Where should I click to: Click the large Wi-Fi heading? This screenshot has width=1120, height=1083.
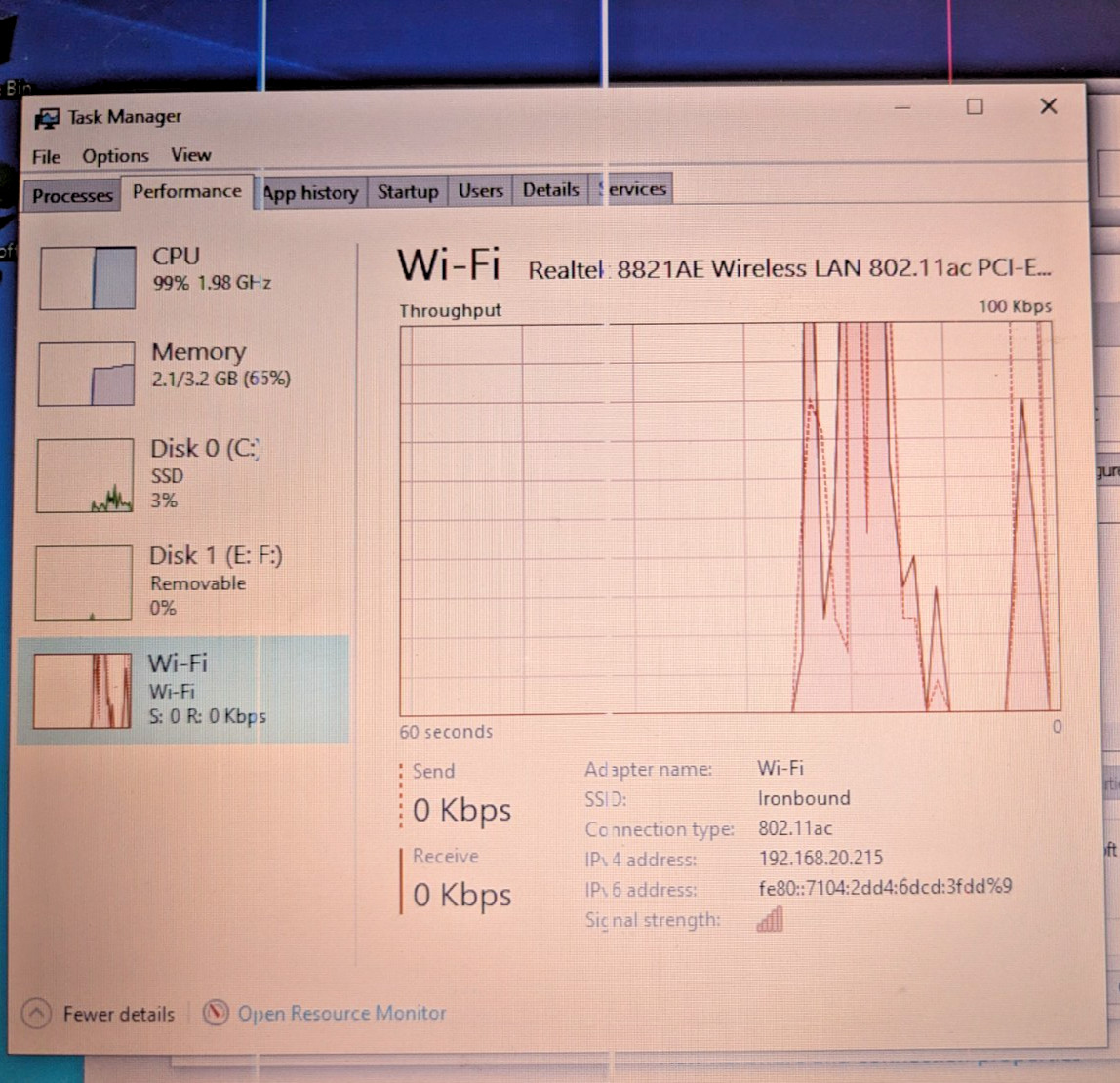click(449, 265)
